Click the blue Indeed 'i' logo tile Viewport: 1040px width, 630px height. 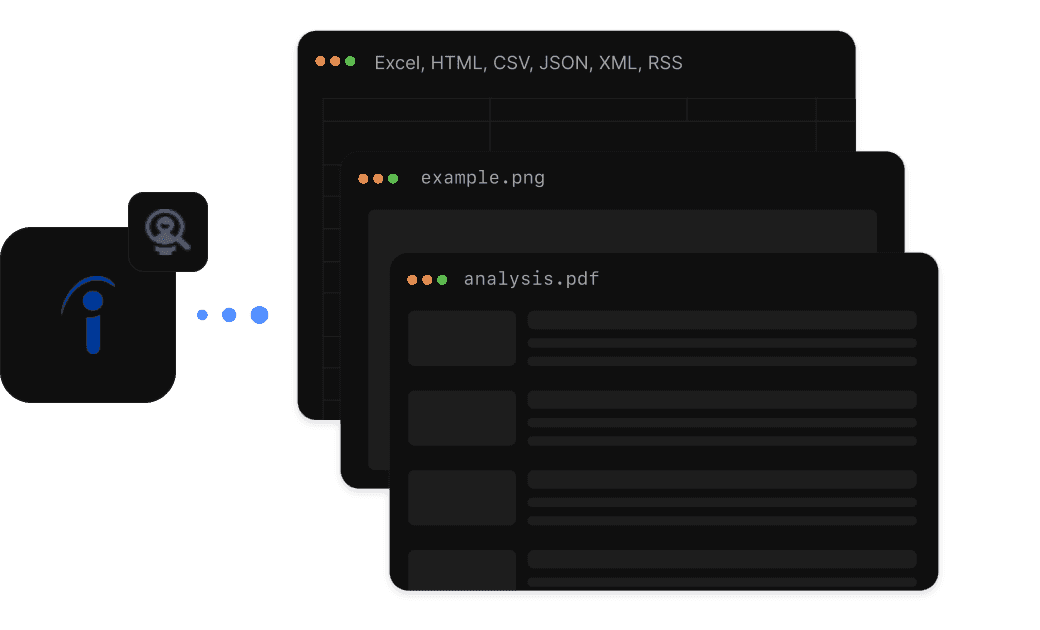tap(88, 315)
